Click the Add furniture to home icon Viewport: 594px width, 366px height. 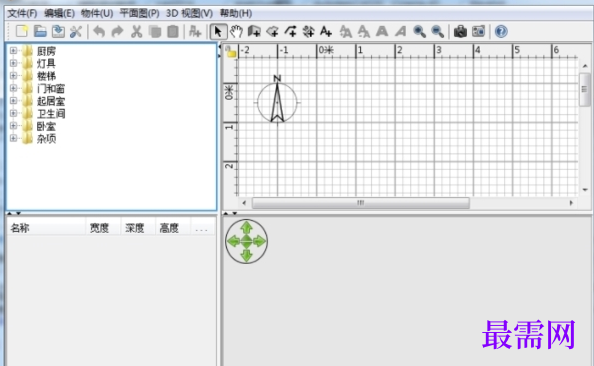[195, 31]
